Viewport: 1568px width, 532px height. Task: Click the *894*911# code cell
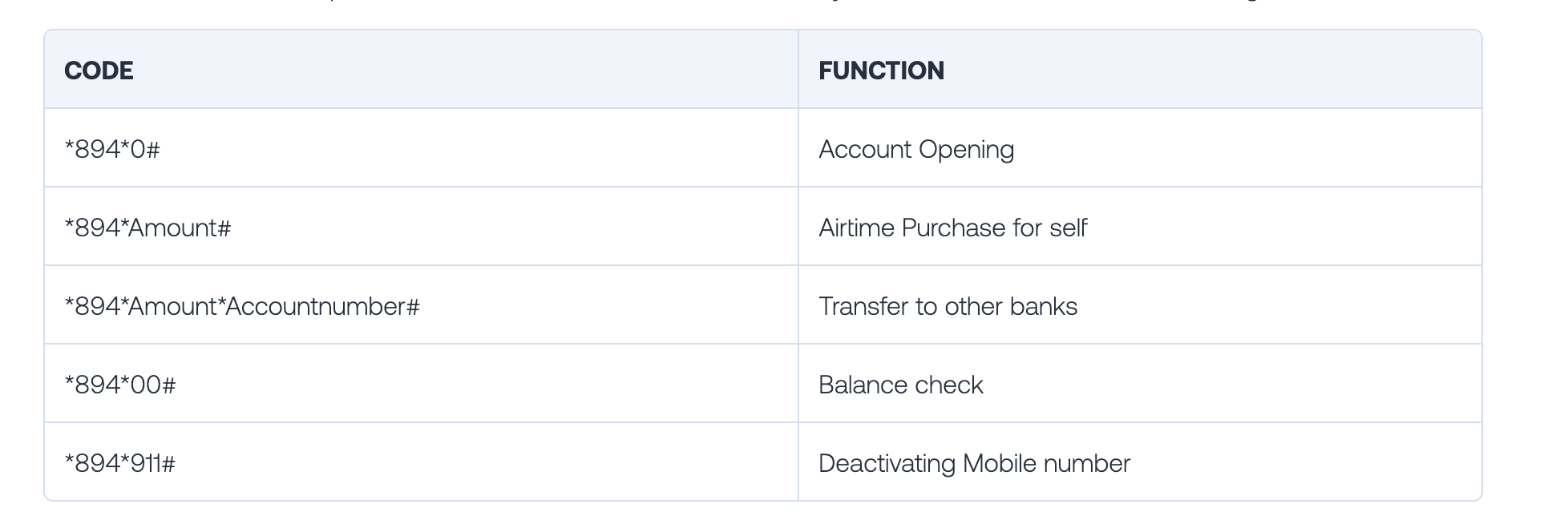pyautogui.click(x=120, y=463)
